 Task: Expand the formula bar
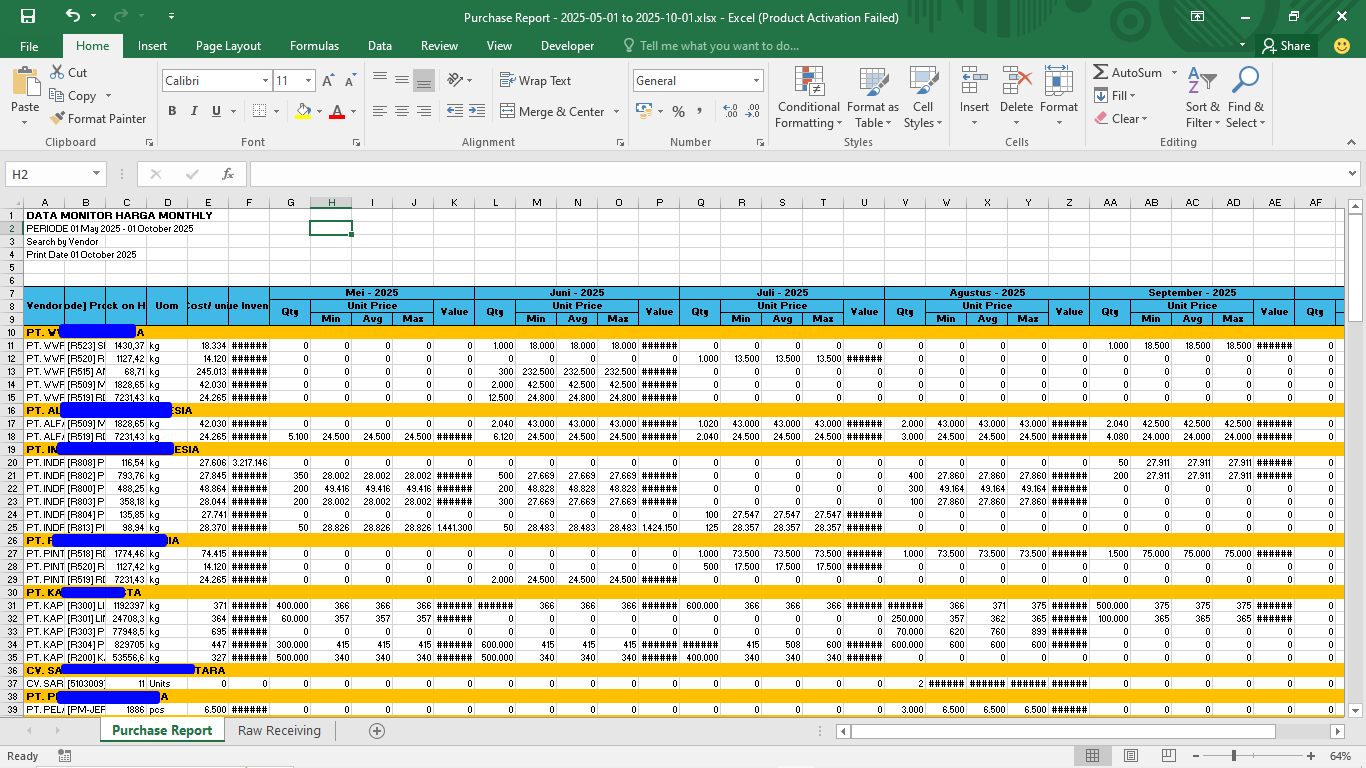click(1352, 174)
